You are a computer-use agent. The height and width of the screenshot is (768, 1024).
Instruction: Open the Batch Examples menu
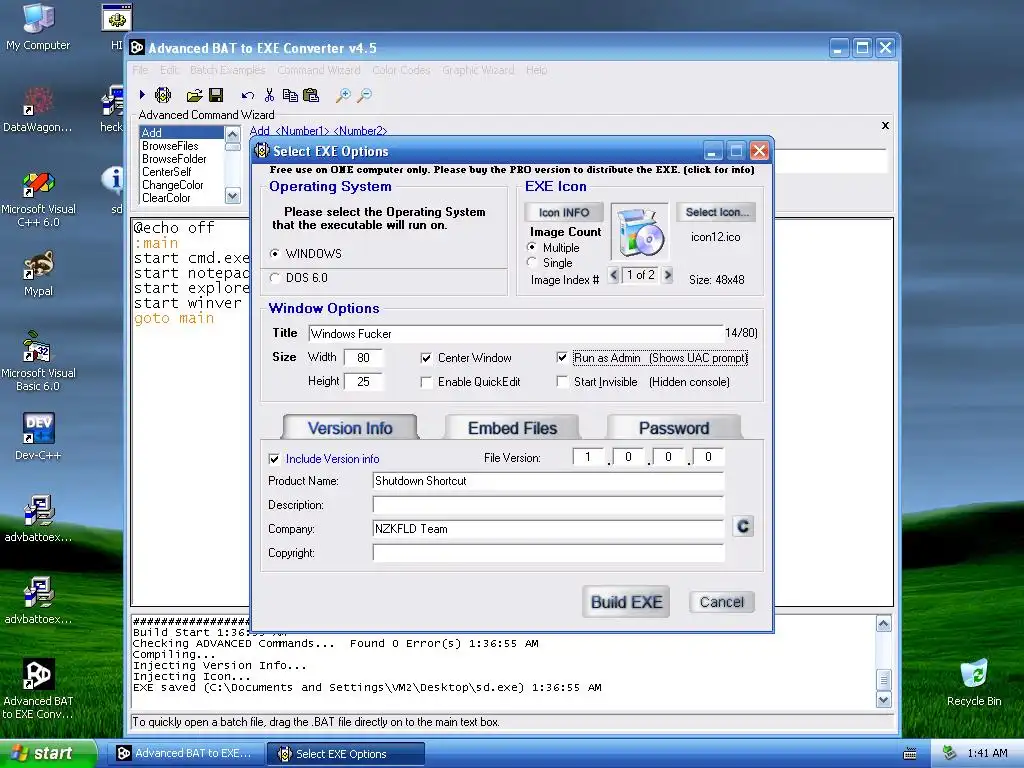[x=227, y=70]
